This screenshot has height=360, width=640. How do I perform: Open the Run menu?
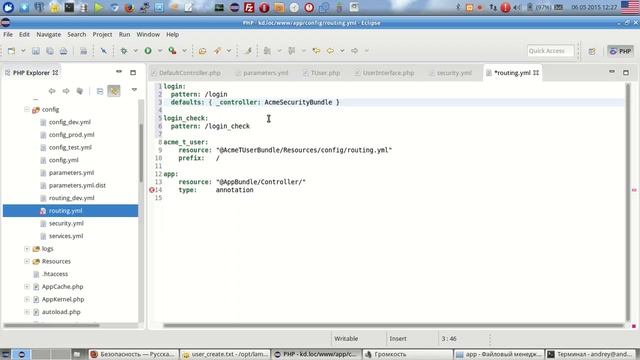click(124, 35)
